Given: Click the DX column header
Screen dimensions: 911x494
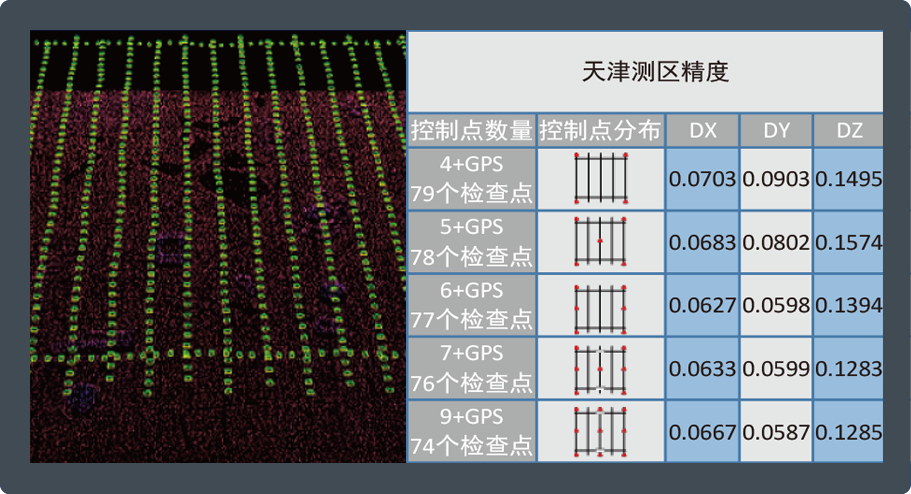Looking at the screenshot, I should click(x=702, y=131).
